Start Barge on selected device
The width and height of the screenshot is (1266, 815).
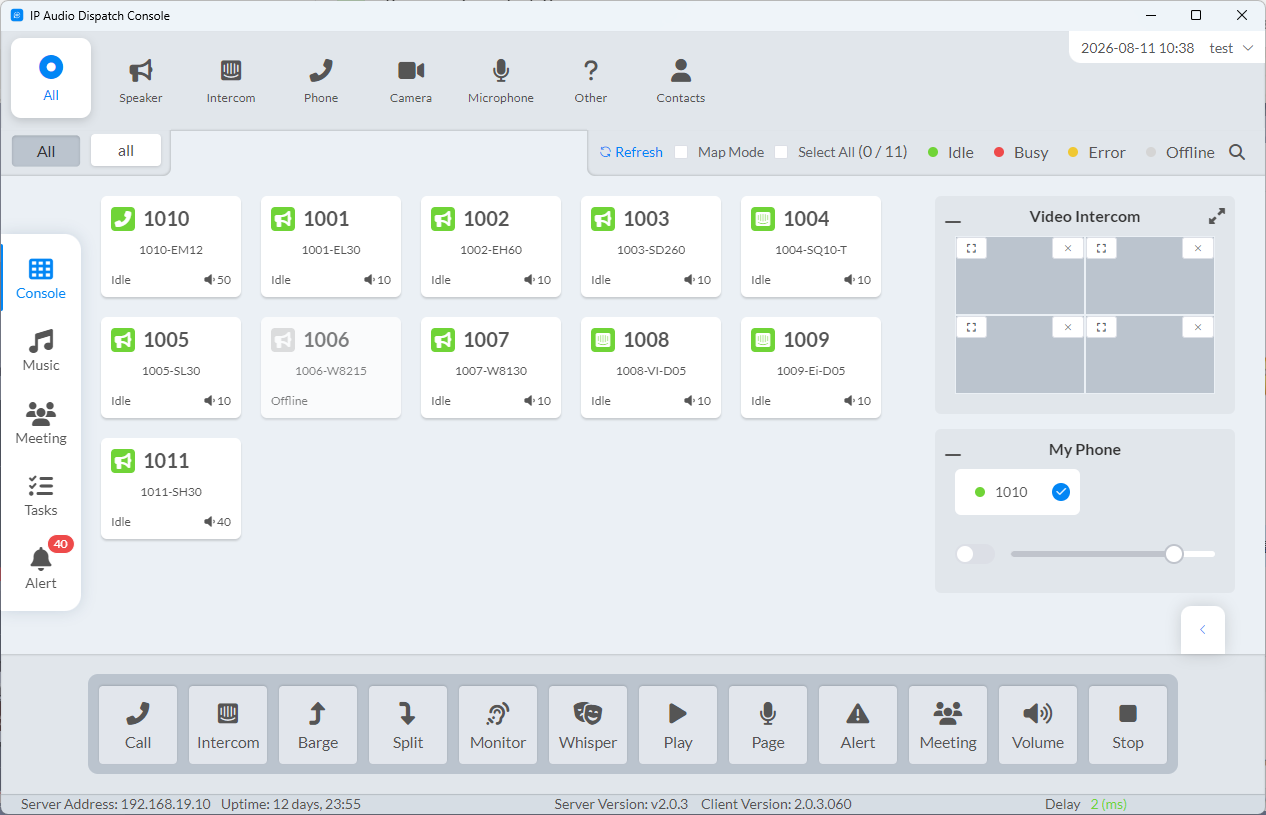coord(318,725)
